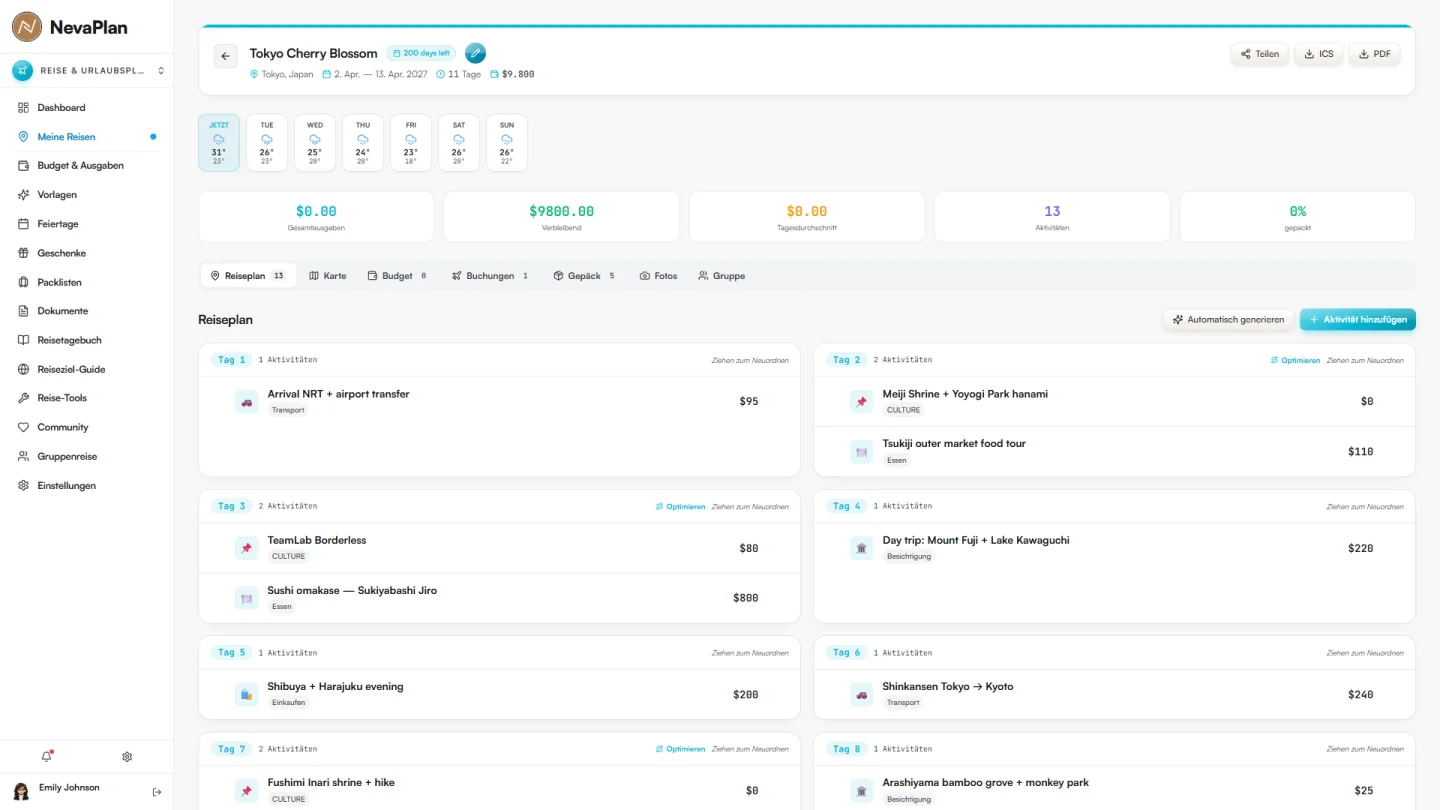This screenshot has width=1440, height=810.
Task: Click the dining icon for Tsukiji food tour
Action: tap(861, 451)
